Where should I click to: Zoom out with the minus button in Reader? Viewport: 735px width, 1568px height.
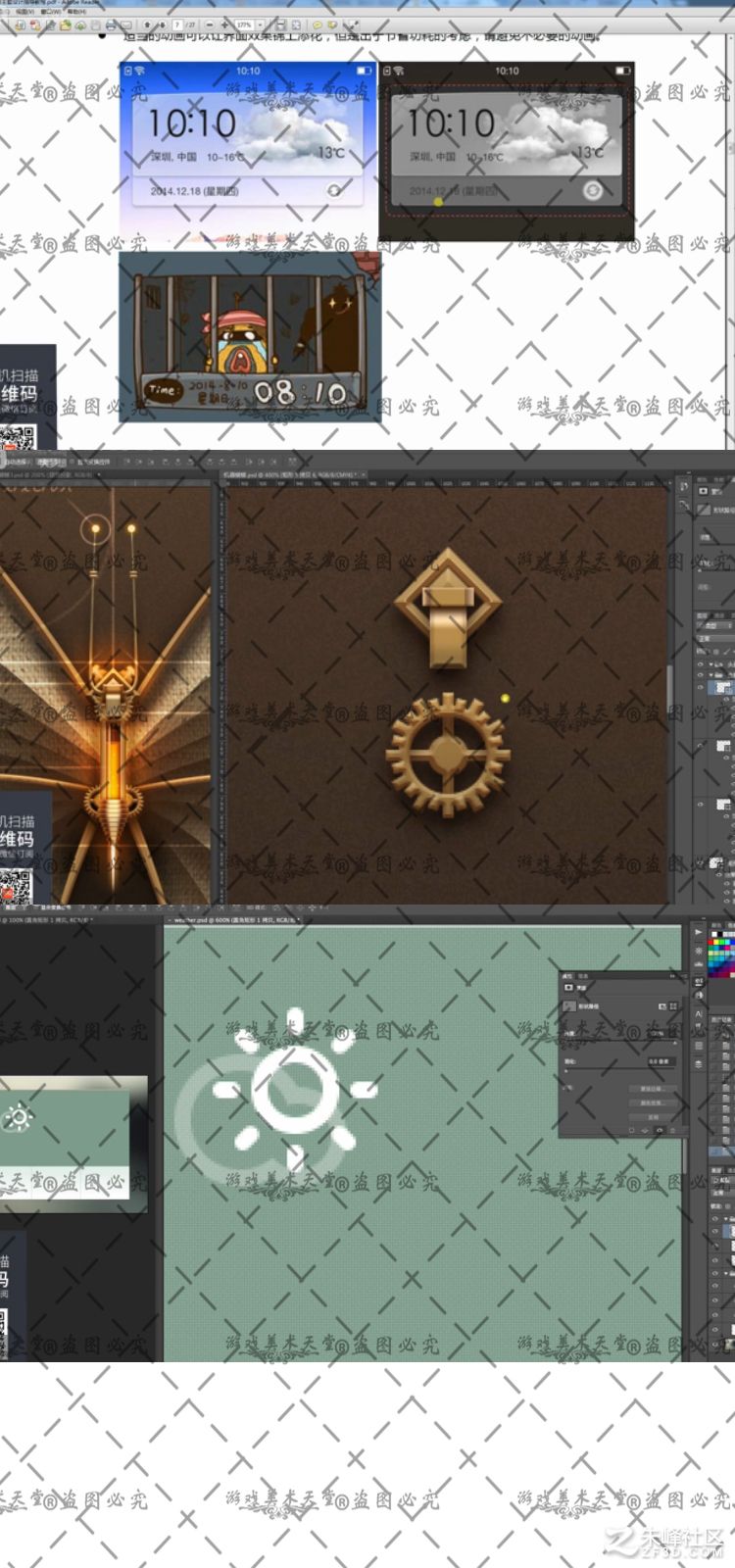tap(210, 24)
